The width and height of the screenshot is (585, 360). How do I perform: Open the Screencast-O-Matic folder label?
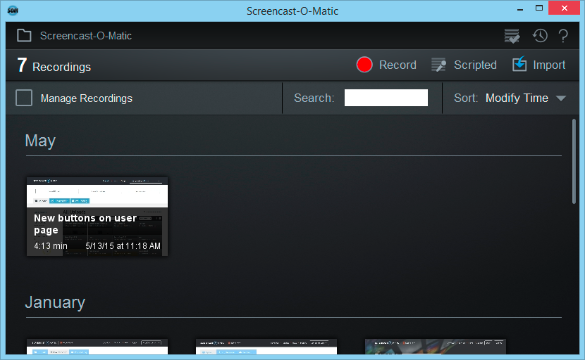pos(86,36)
